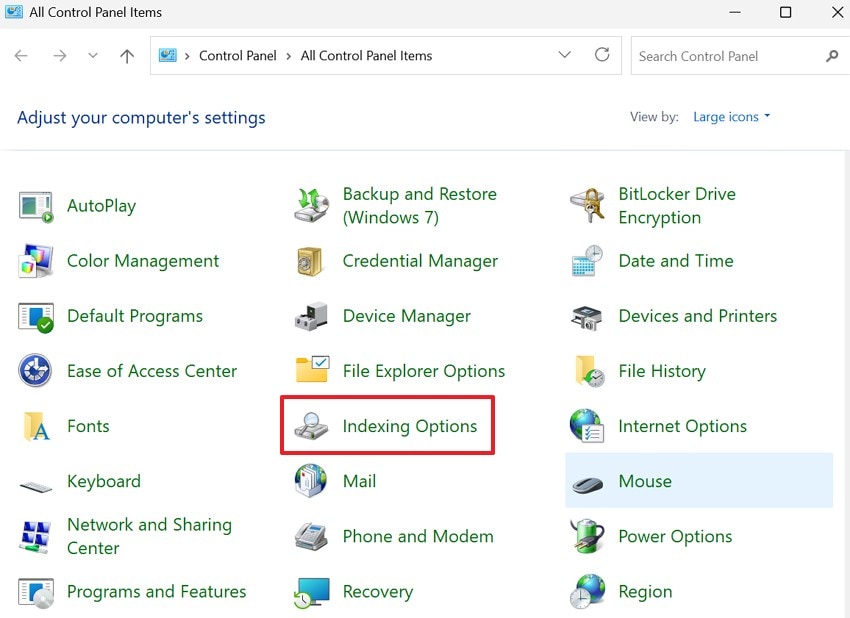Click the Up navigation arrow
The width and height of the screenshot is (850, 618).
pyautogui.click(x=126, y=56)
